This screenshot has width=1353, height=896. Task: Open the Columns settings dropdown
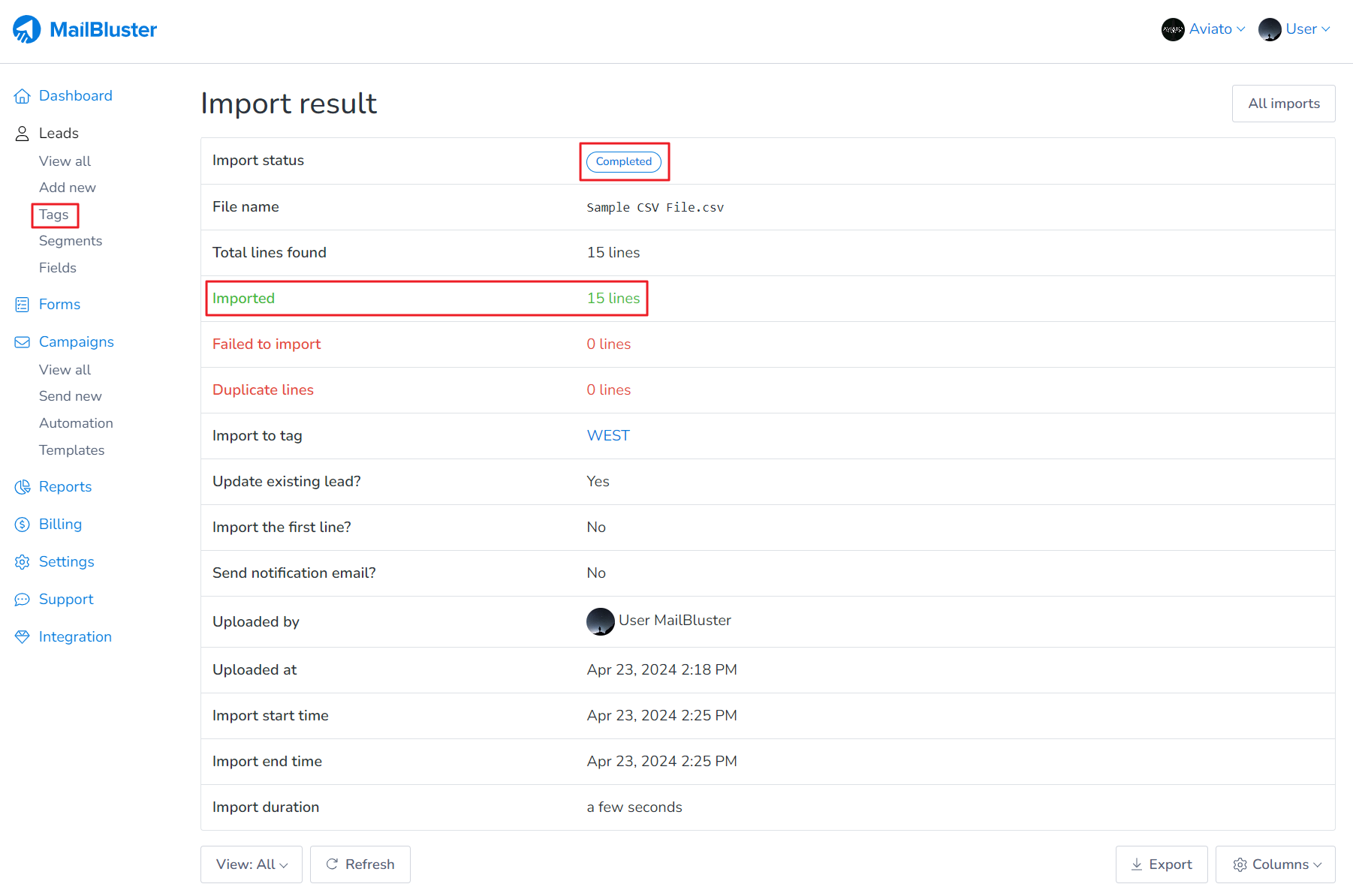point(1276,864)
